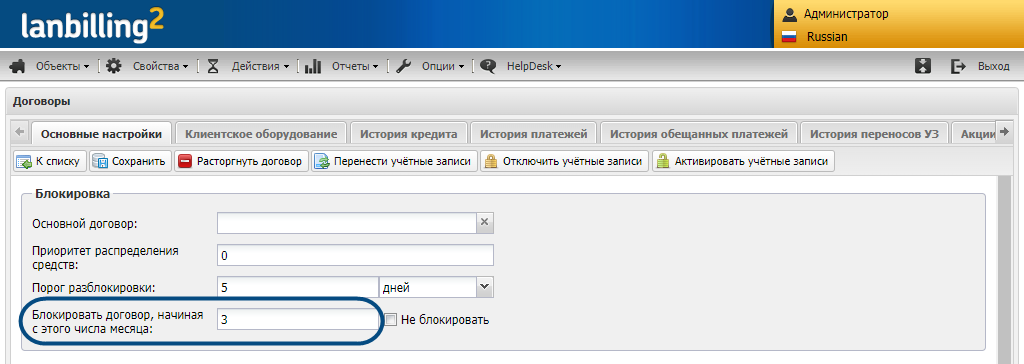Click Расторгнуть договор button
This screenshot has height=364, width=1024.
tap(241, 161)
